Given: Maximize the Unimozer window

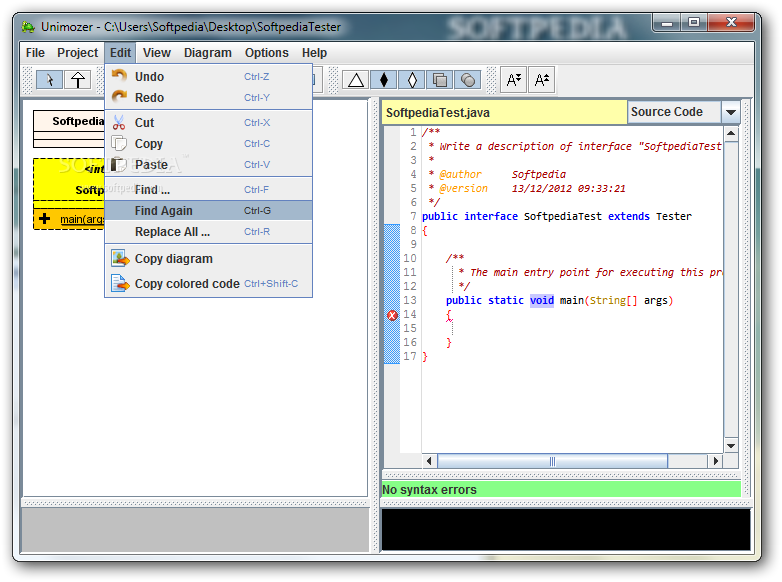Looking at the screenshot, I should 694,23.
